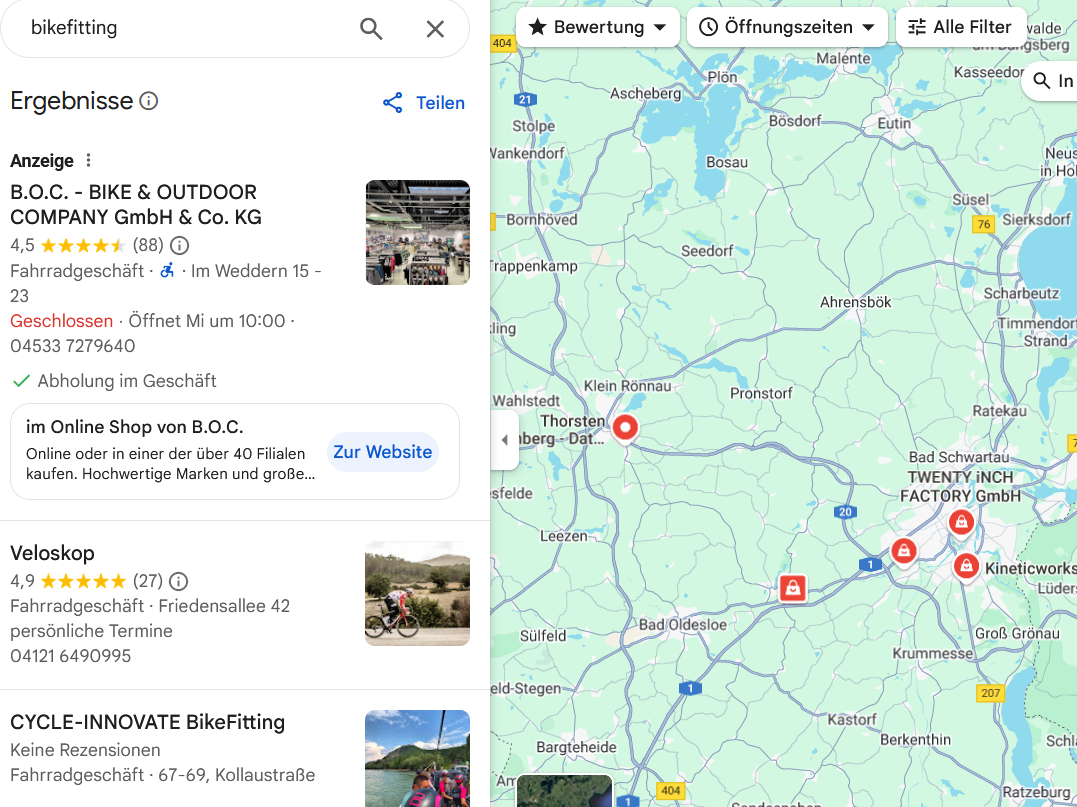
Task: Click the Ahrensbök map label
Action: [x=856, y=302]
